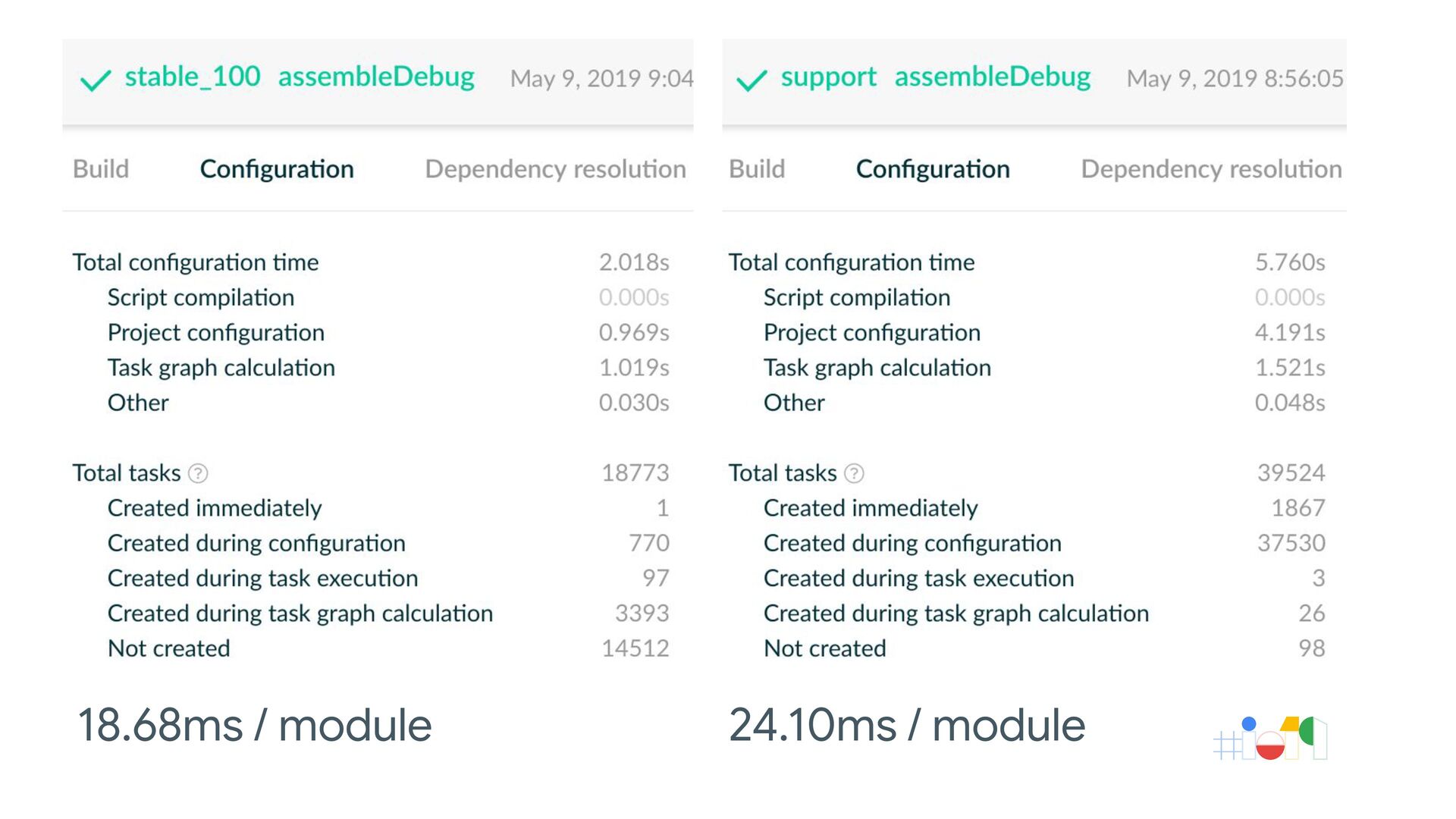This screenshot has height=819, width=1456.
Task: Click the green checkmark beside stable_100
Action: (x=96, y=80)
